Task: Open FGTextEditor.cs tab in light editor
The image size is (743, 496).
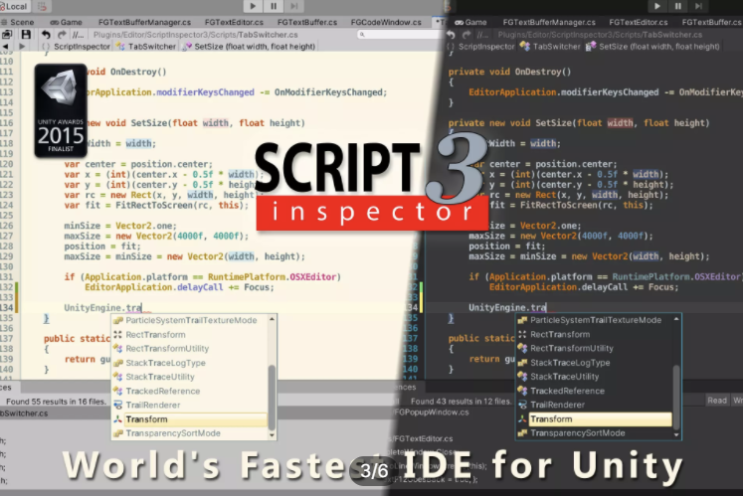Action: 234,22
